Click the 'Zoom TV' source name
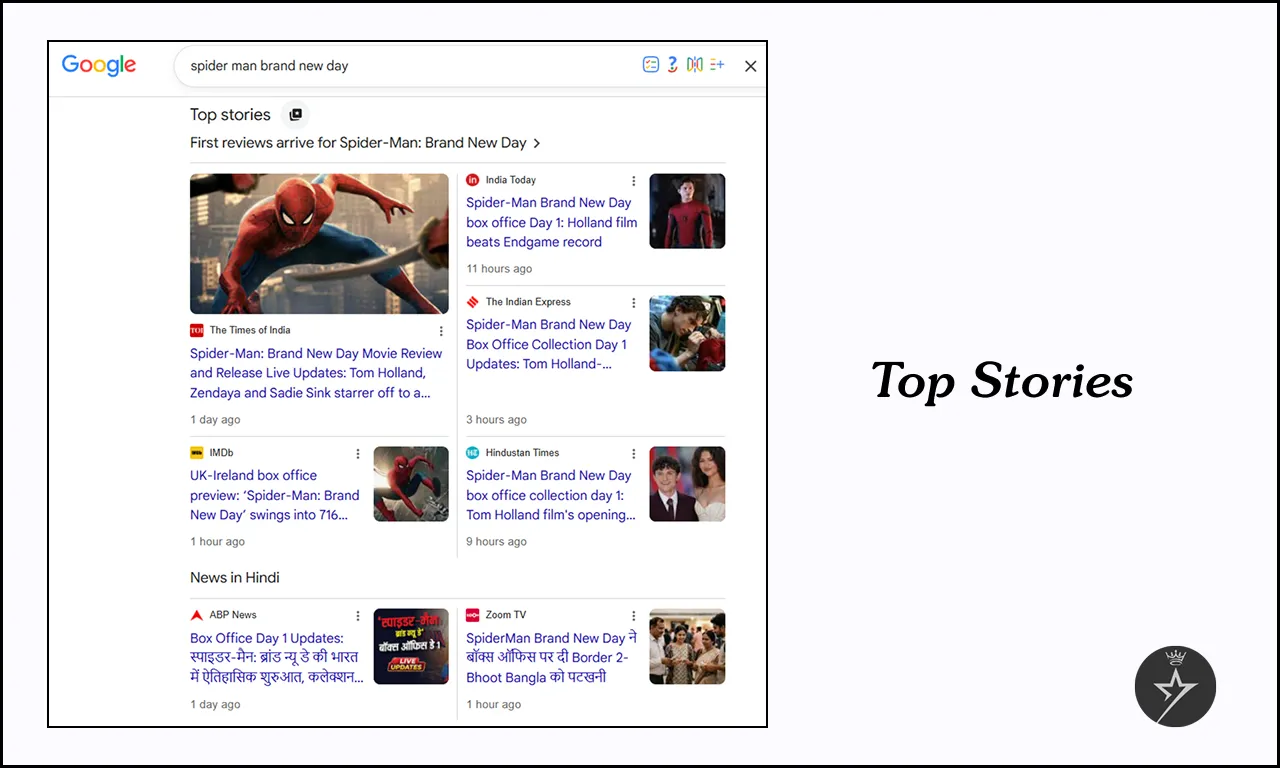 (x=506, y=615)
